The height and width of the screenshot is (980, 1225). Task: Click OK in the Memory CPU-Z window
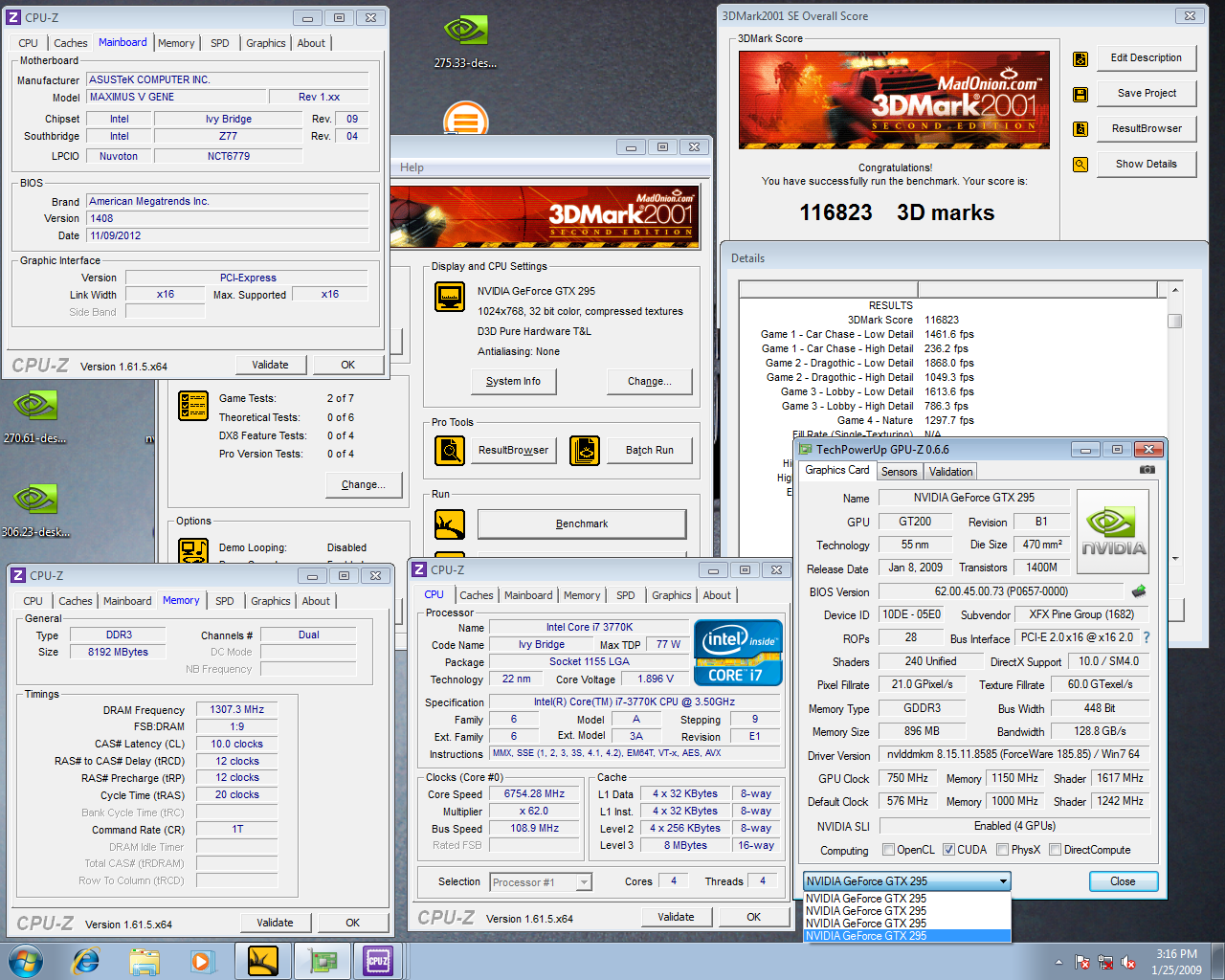(x=352, y=923)
